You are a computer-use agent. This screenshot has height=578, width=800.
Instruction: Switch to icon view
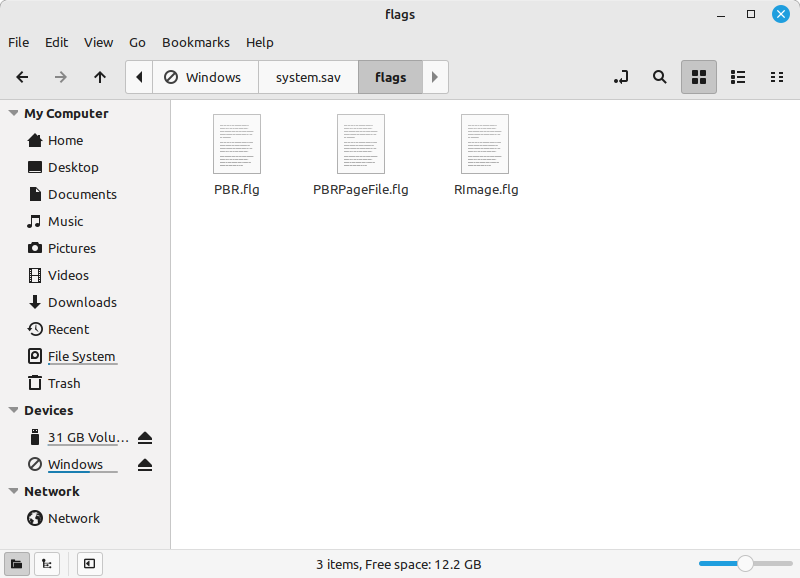(698, 77)
